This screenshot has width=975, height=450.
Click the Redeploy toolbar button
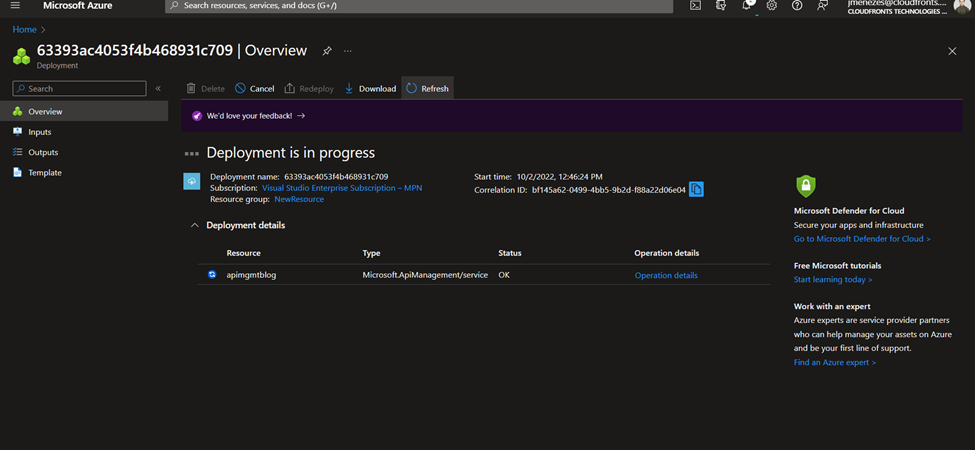(309, 88)
